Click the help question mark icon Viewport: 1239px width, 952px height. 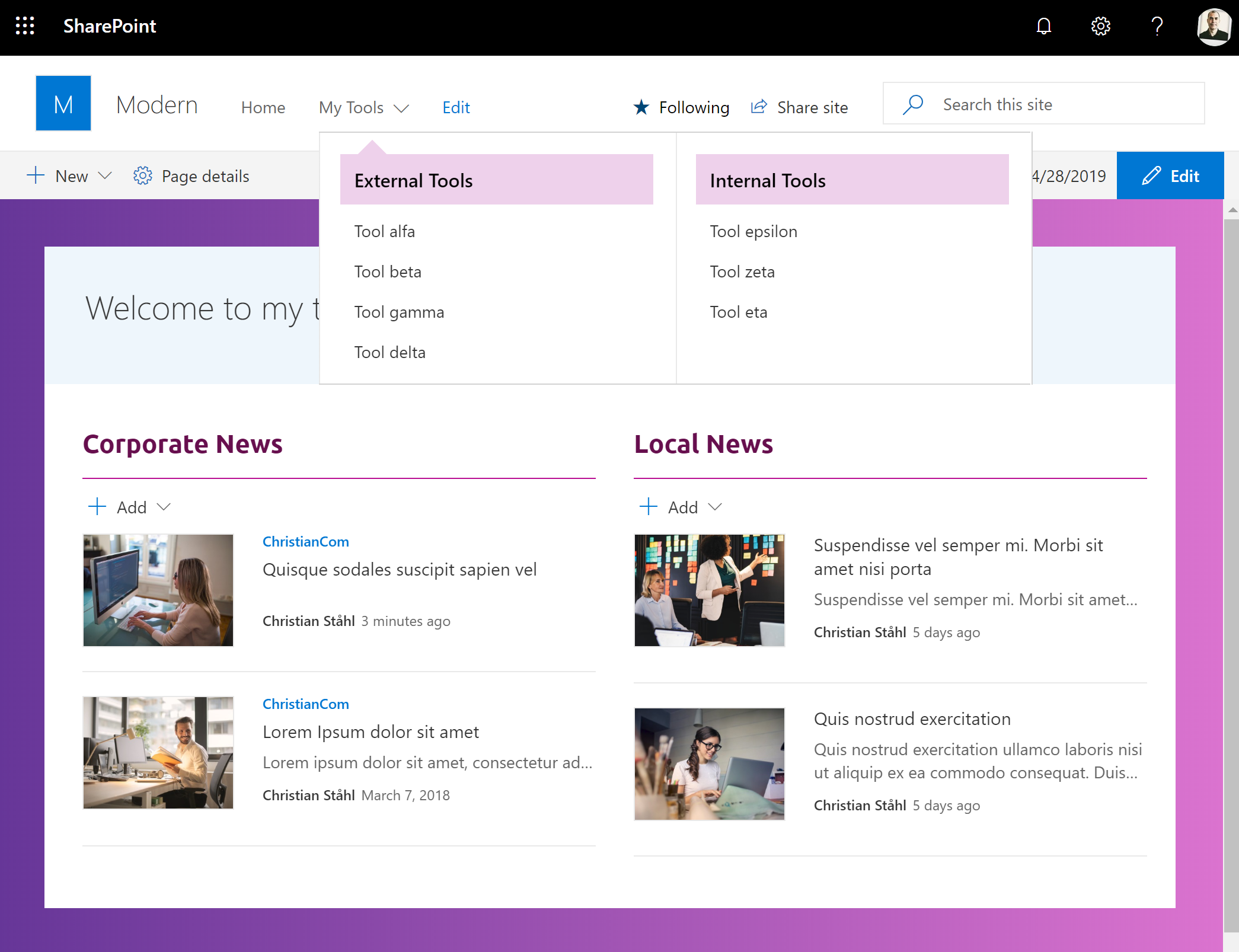pos(1157,26)
